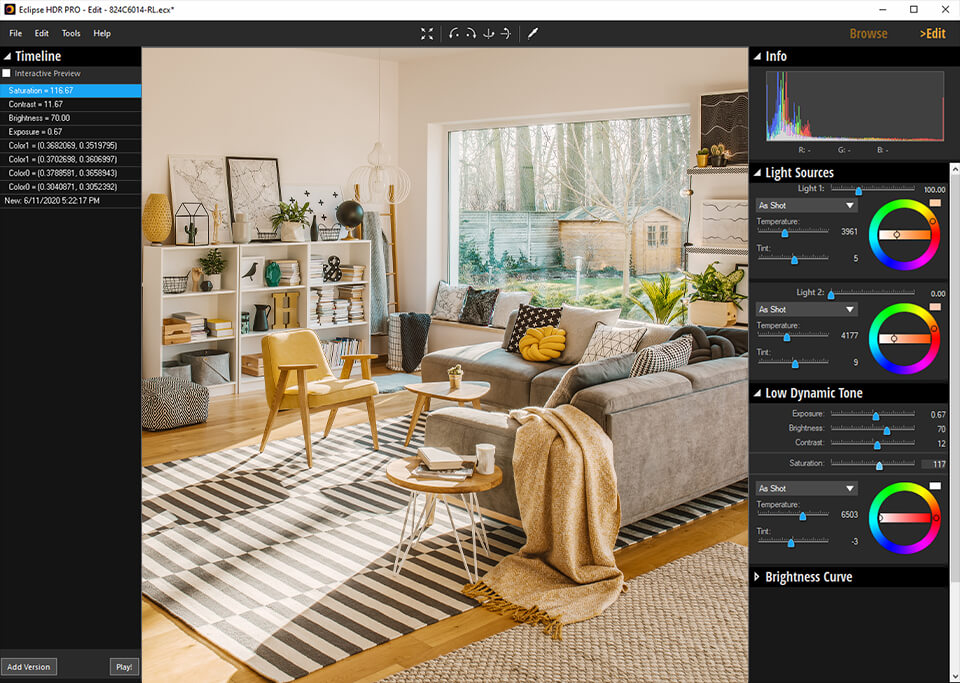The image size is (960, 683).
Task: Click the fit-to-screen arrows icon
Action: 427,34
